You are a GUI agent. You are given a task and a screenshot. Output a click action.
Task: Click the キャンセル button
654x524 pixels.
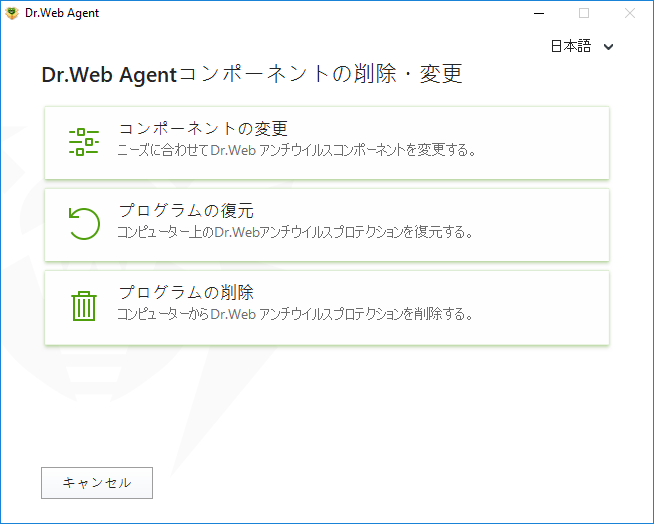(97, 483)
